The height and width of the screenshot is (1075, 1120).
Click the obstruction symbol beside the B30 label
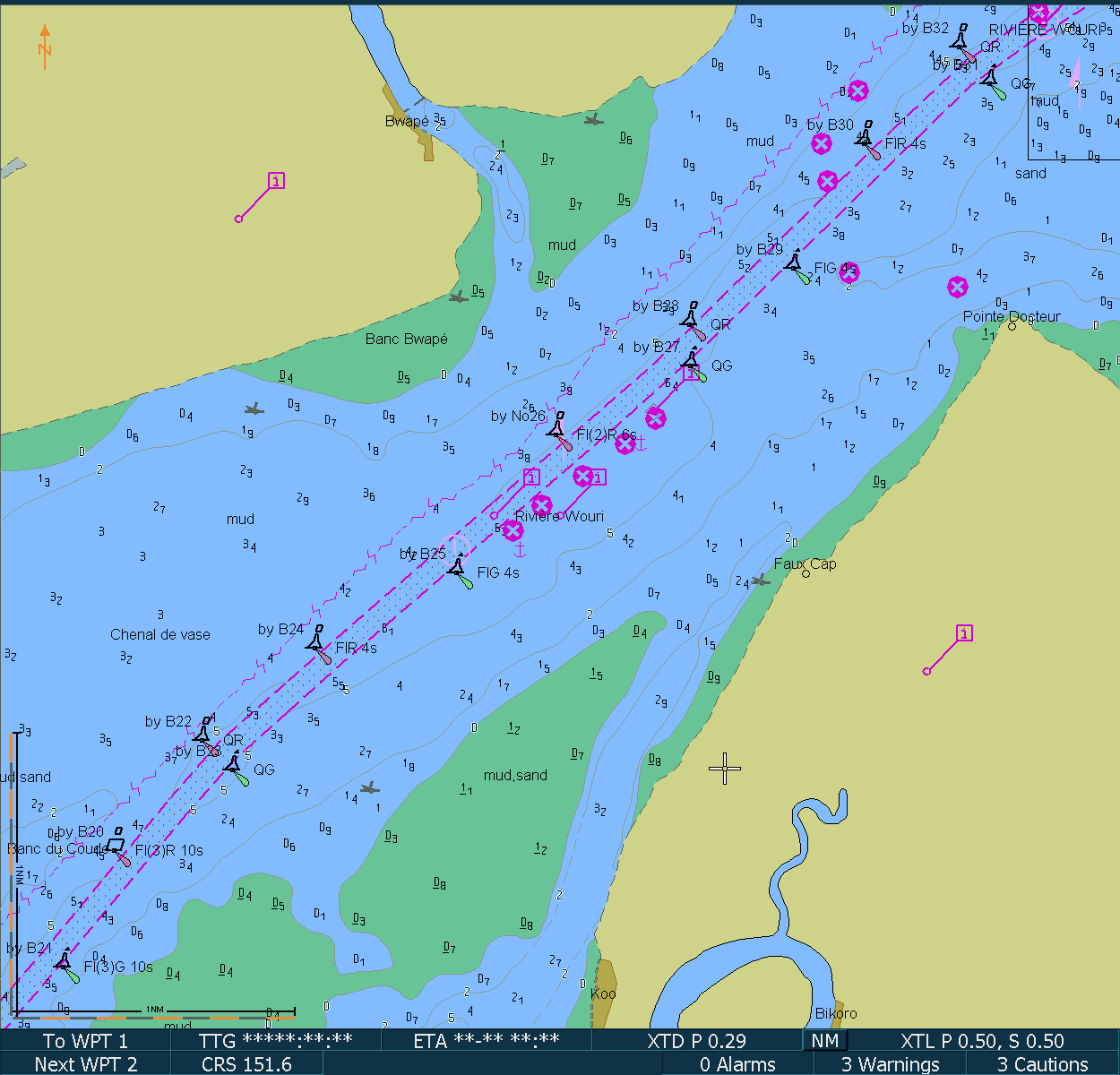(822, 143)
